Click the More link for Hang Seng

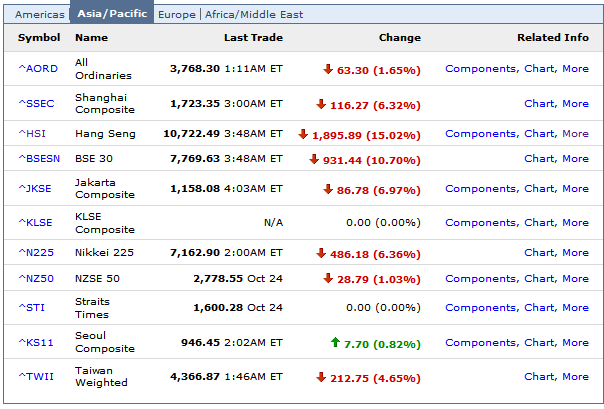(x=575, y=134)
